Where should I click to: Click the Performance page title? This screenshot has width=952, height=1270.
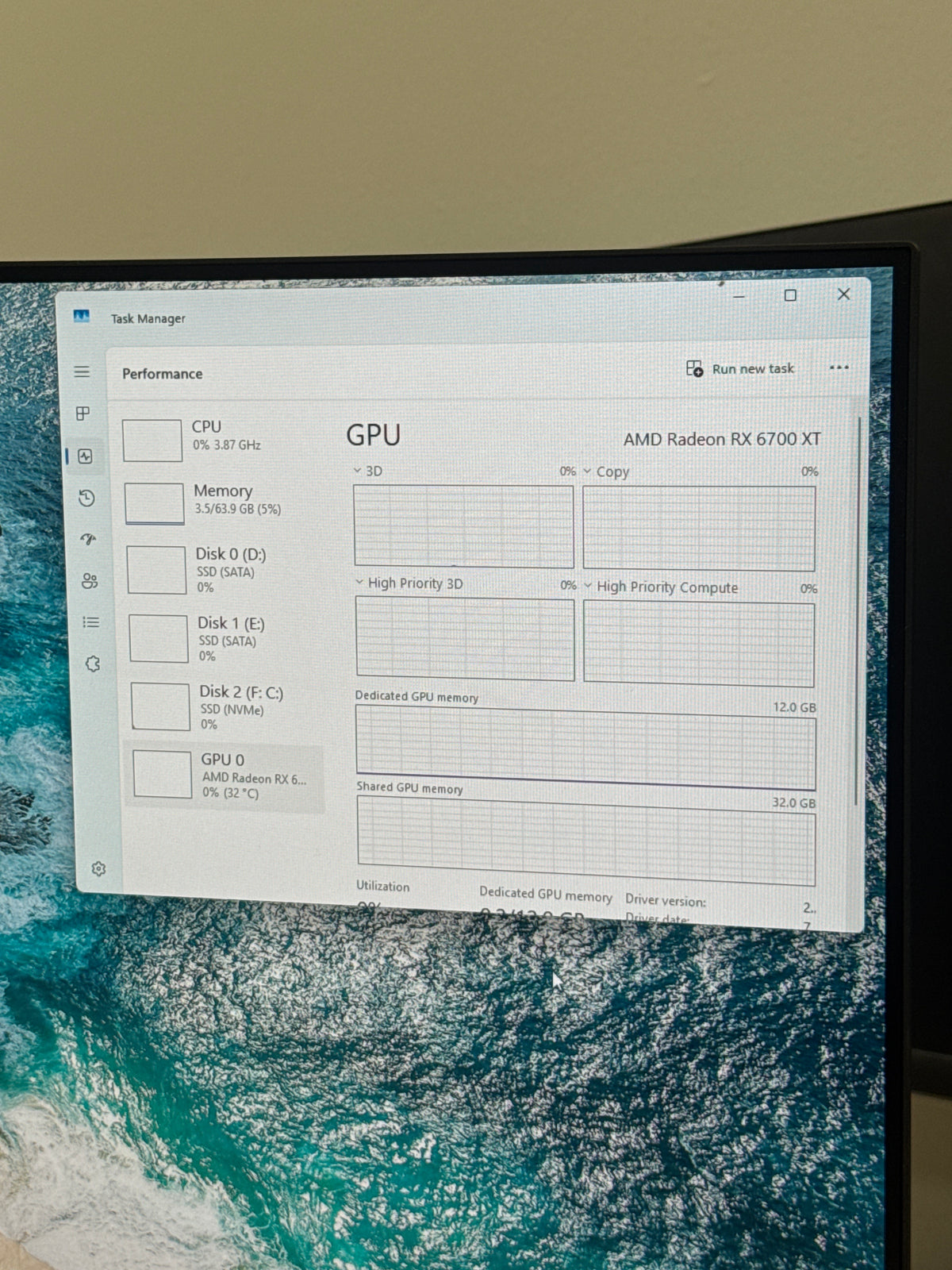163,374
